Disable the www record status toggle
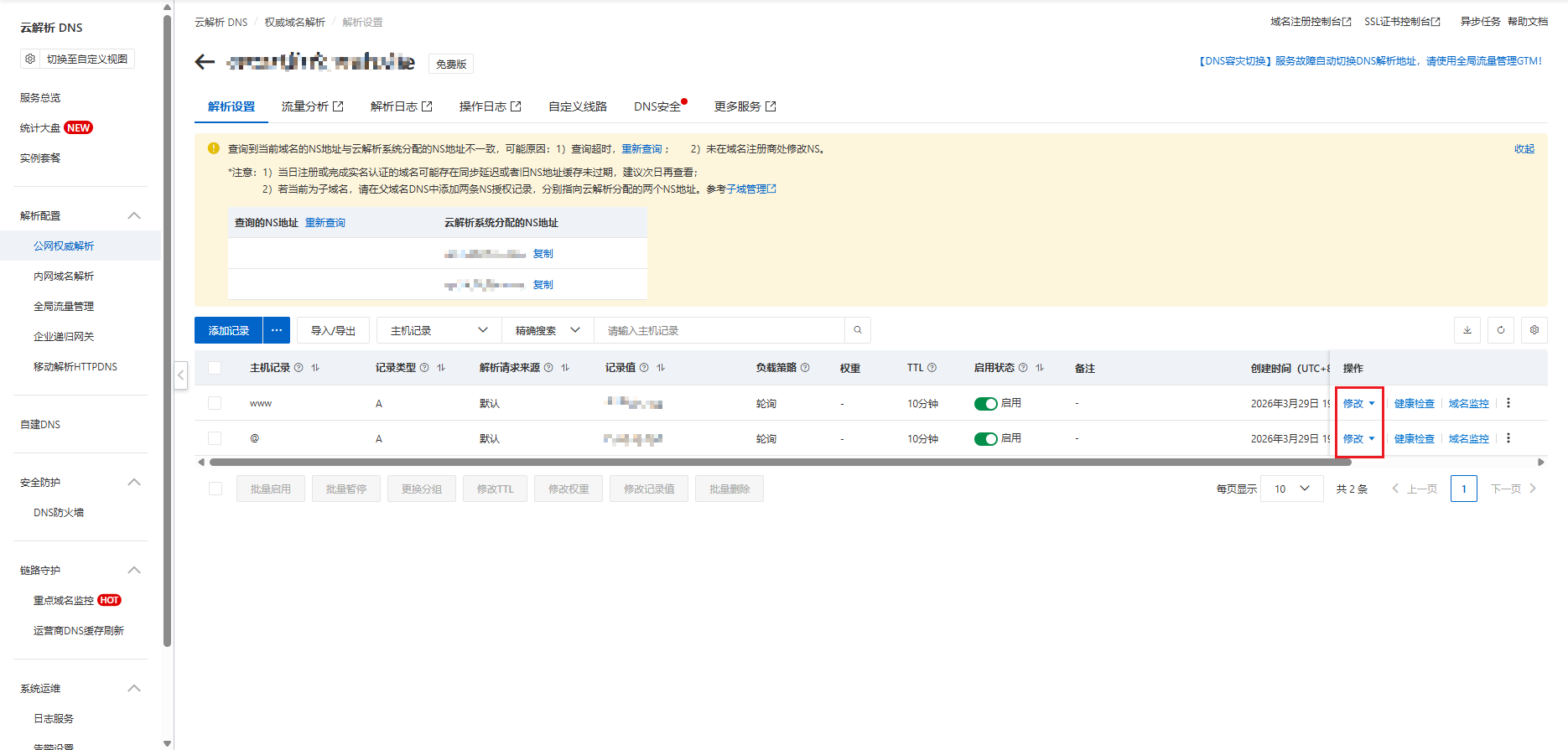The width and height of the screenshot is (1568, 750). coord(985,404)
